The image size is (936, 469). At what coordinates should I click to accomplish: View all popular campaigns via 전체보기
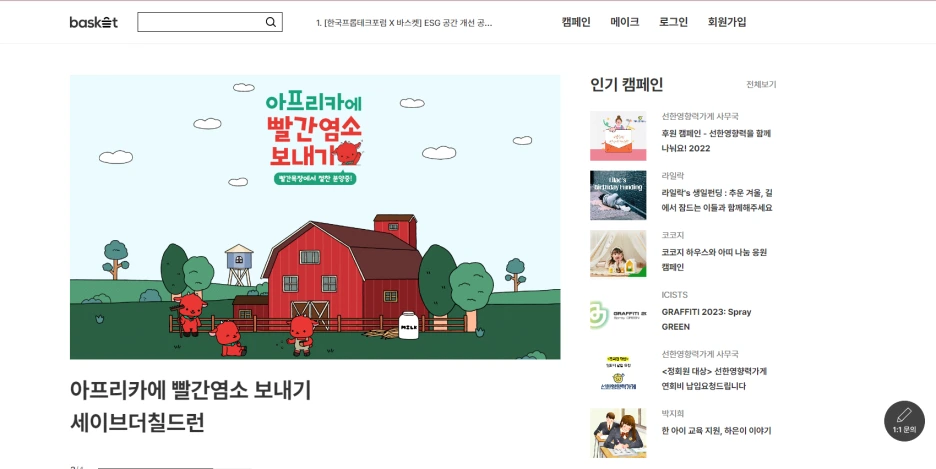(761, 85)
